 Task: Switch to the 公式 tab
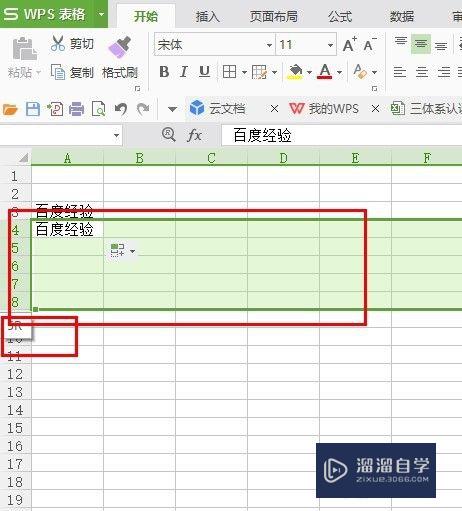(x=340, y=16)
